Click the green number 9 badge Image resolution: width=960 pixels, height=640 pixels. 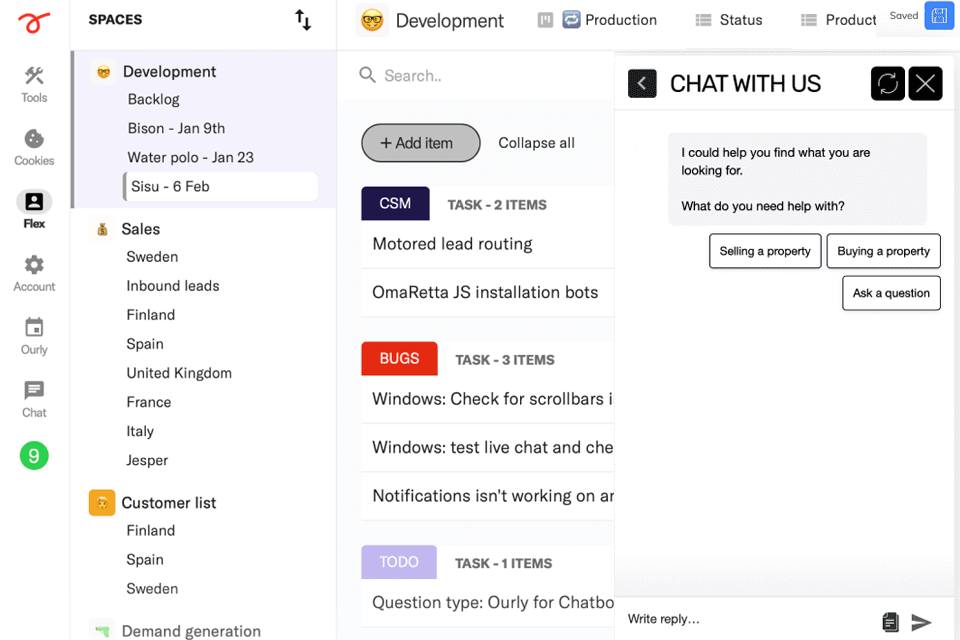click(34, 456)
